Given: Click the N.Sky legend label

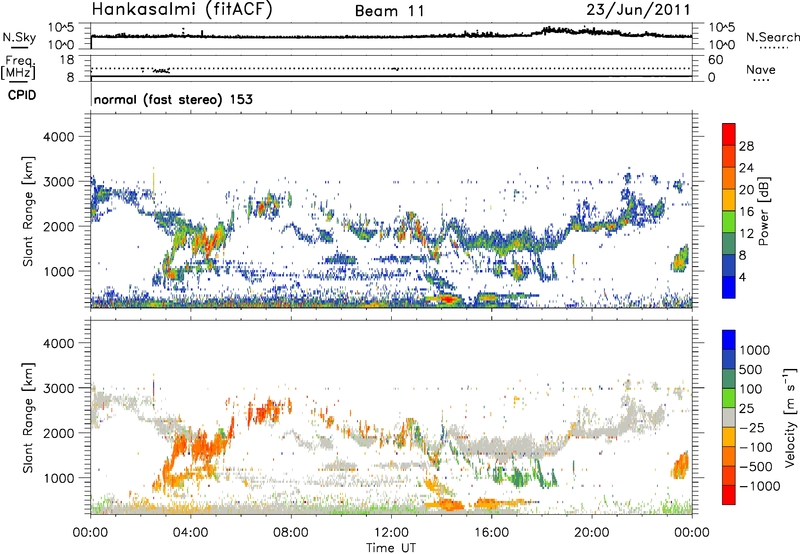Looking at the screenshot, I should pyautogui.click(x=19, y=37).
